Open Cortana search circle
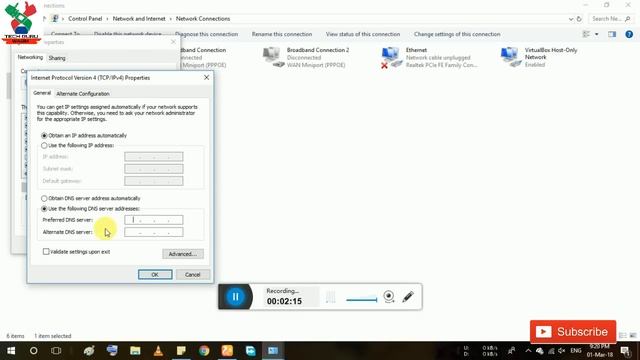This screenshot has height=360, width=640. (x=33, y=351)
